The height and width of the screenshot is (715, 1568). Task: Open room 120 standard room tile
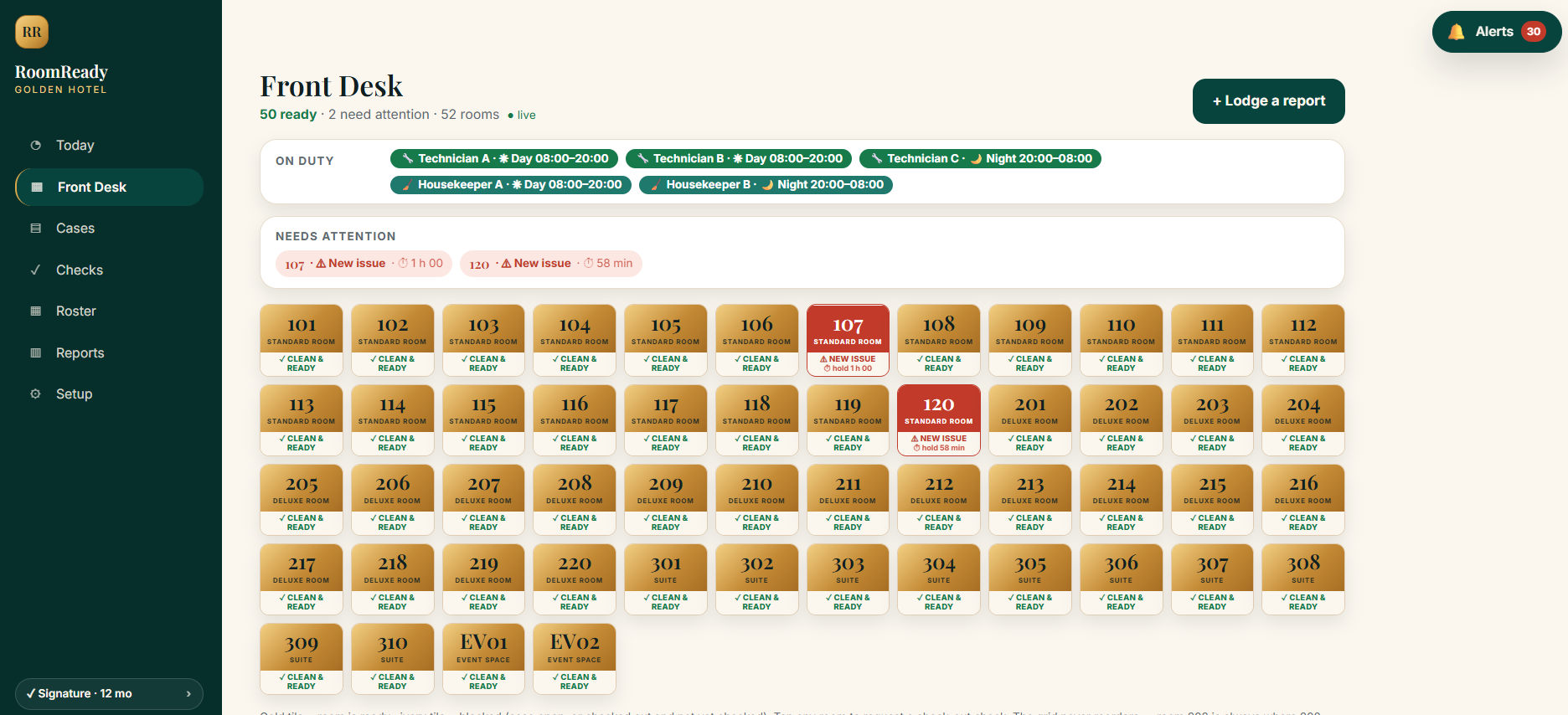939,419
